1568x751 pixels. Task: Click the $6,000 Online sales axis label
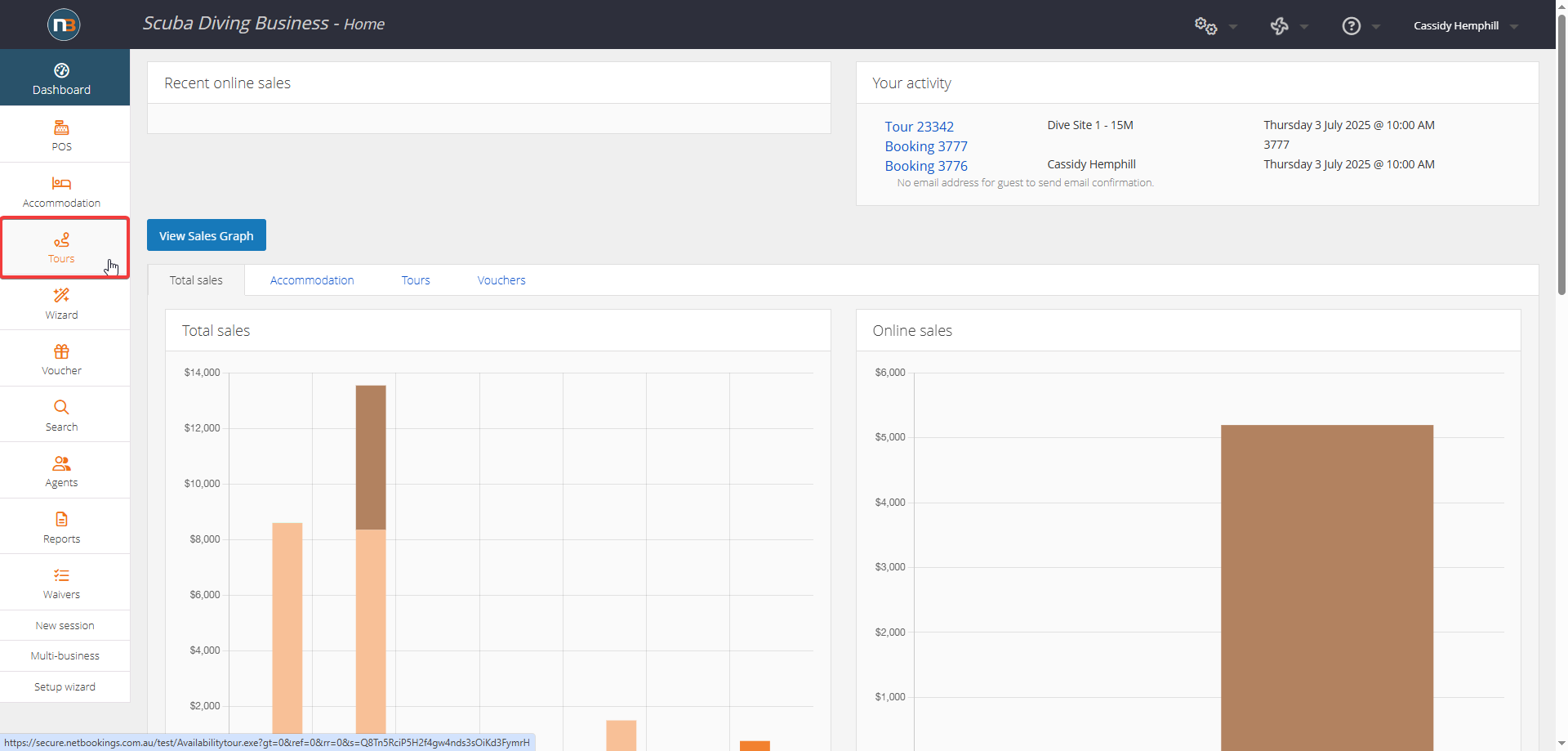[890, 373]
